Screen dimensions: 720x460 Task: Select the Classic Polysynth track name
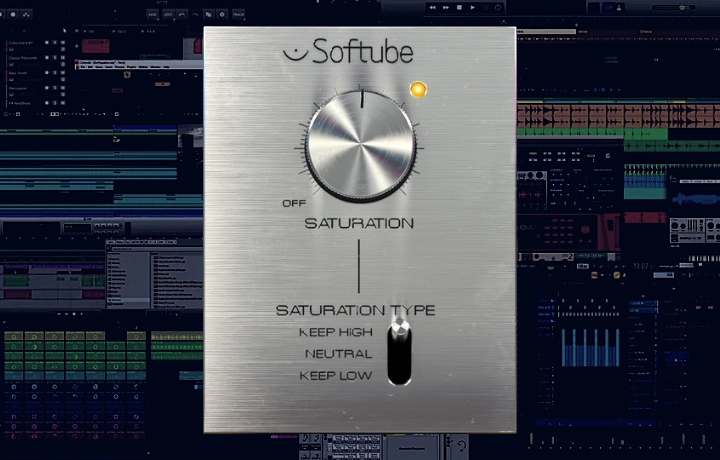22,58
